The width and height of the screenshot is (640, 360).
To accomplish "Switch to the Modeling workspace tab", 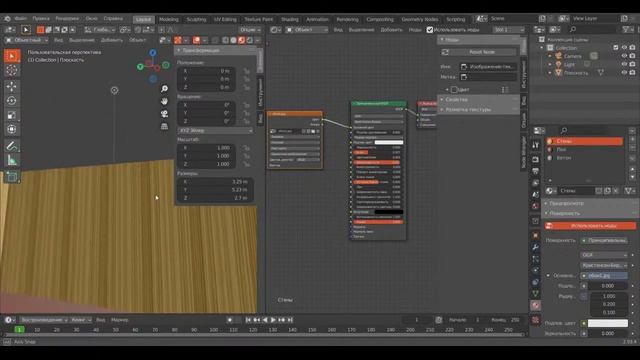I will (x=169, y=19).
